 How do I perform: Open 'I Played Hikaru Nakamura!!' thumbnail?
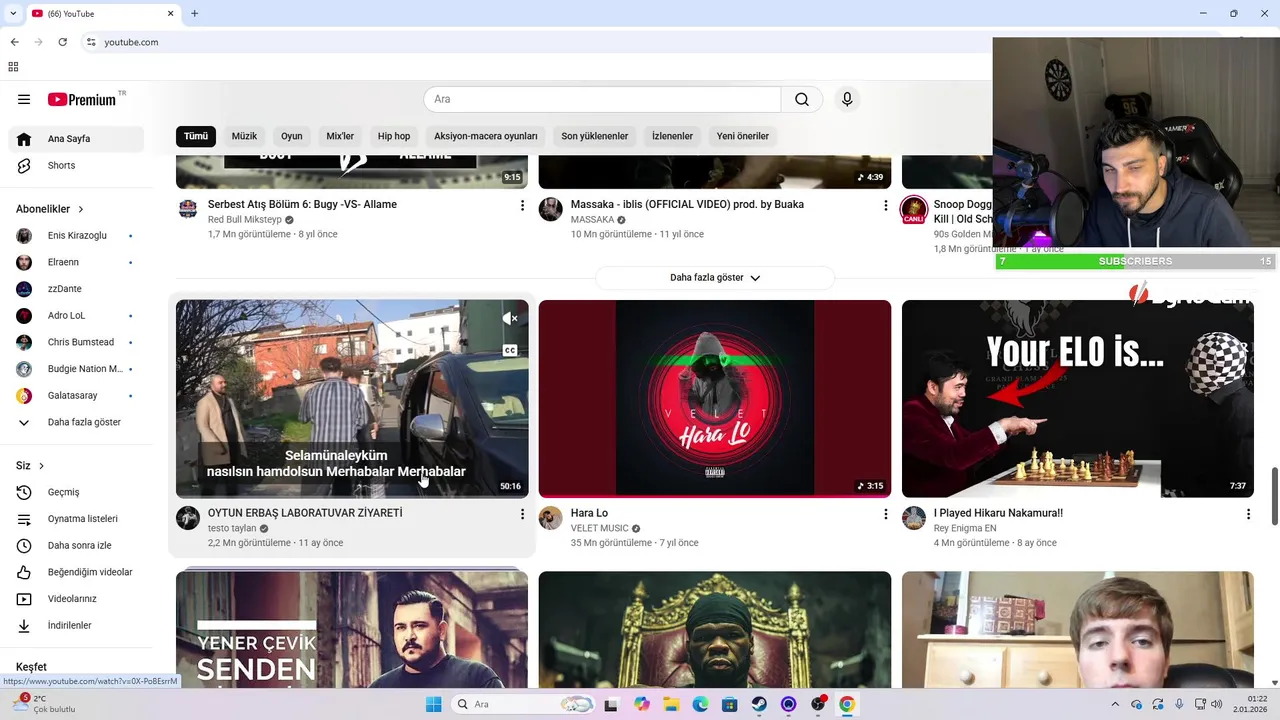[x=1078, y=399]
